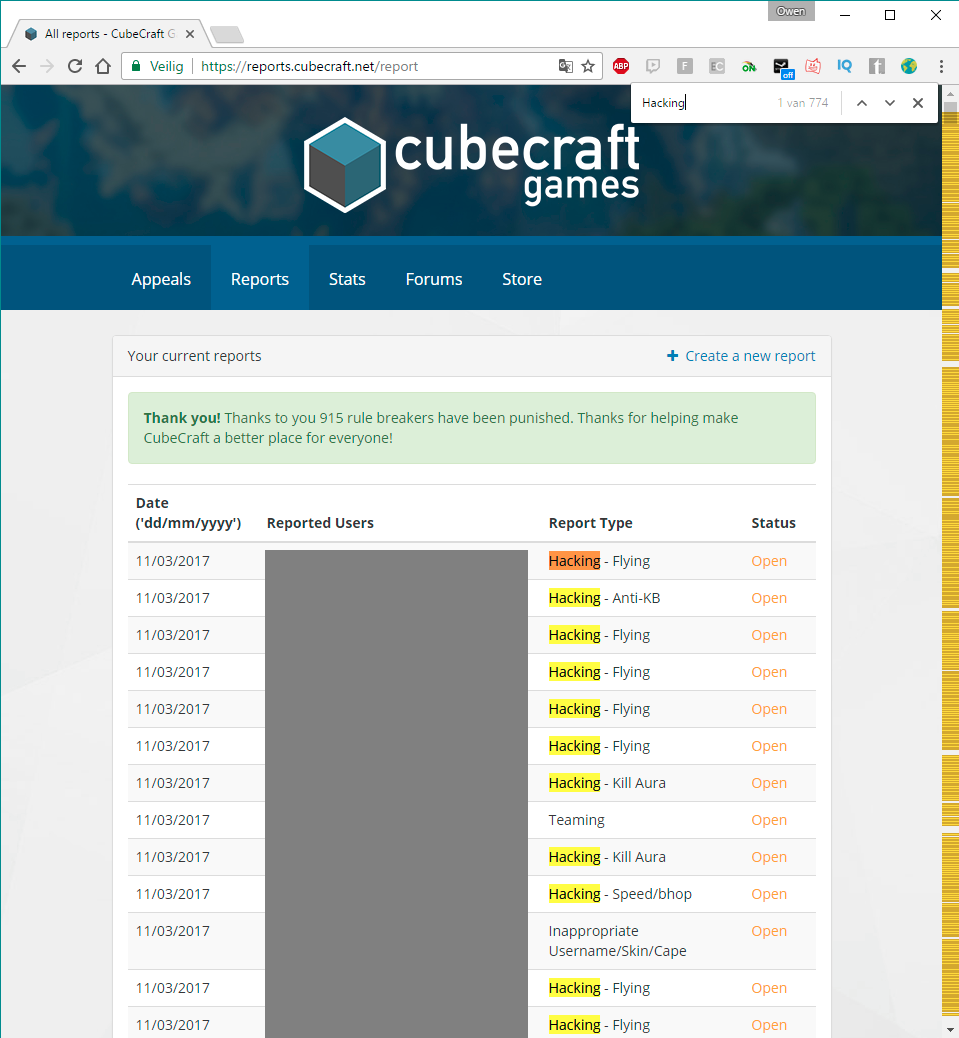Click the green extension icon beside EC
This screenshot has width=959, height=1038.
(x=749, y=66)
